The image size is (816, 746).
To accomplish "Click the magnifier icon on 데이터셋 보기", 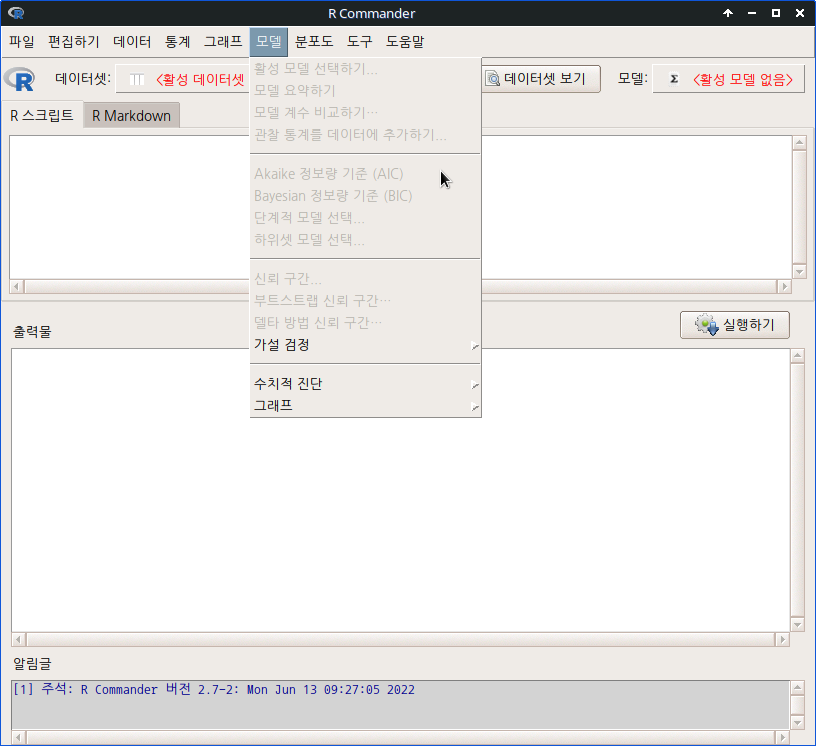I will (x=492, y=79).
